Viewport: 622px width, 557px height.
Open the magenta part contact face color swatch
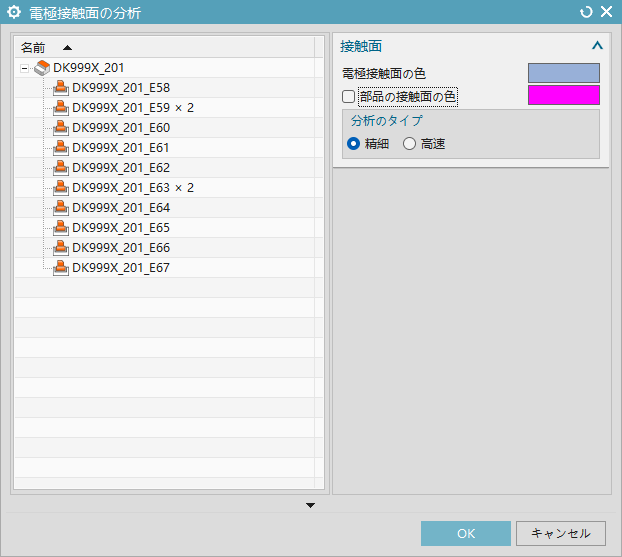(563, 95)
